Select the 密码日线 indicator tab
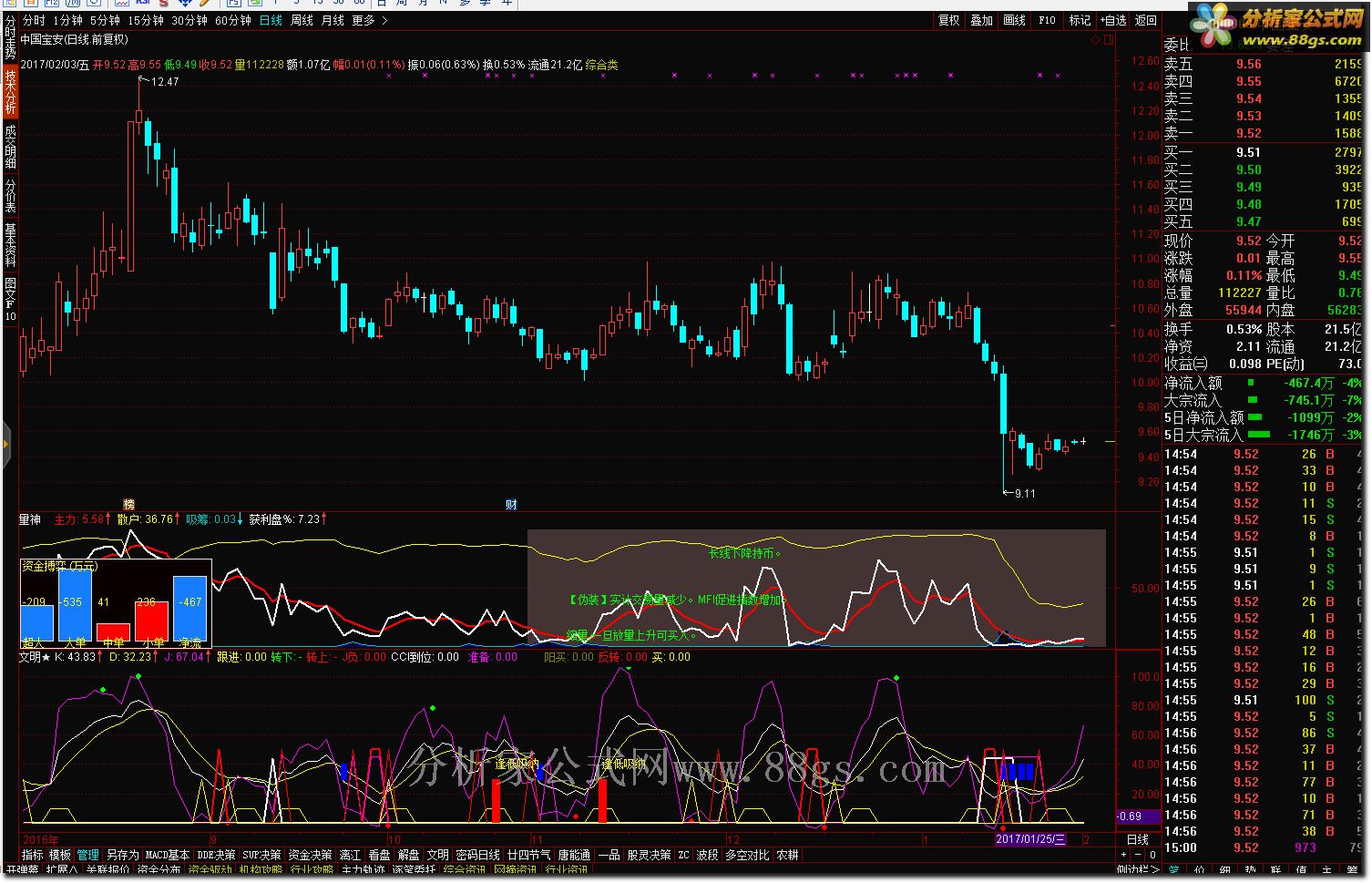This screenshot has height=883, width=1372. [x=477, y=855]
